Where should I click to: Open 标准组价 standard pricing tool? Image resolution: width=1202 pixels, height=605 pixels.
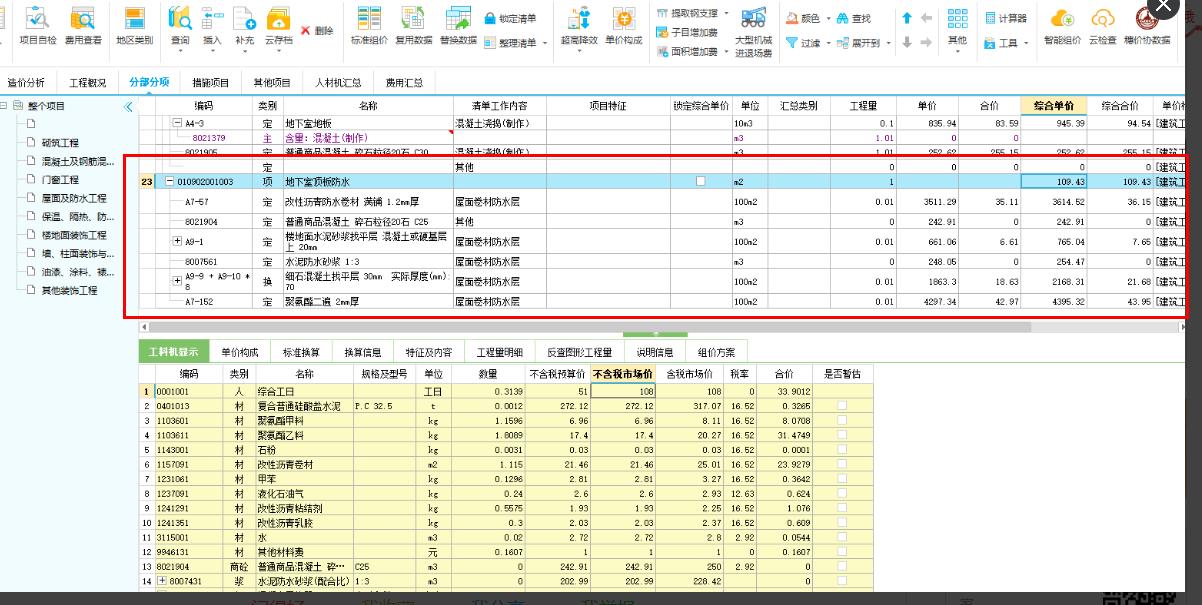click(x=368, y=27)
